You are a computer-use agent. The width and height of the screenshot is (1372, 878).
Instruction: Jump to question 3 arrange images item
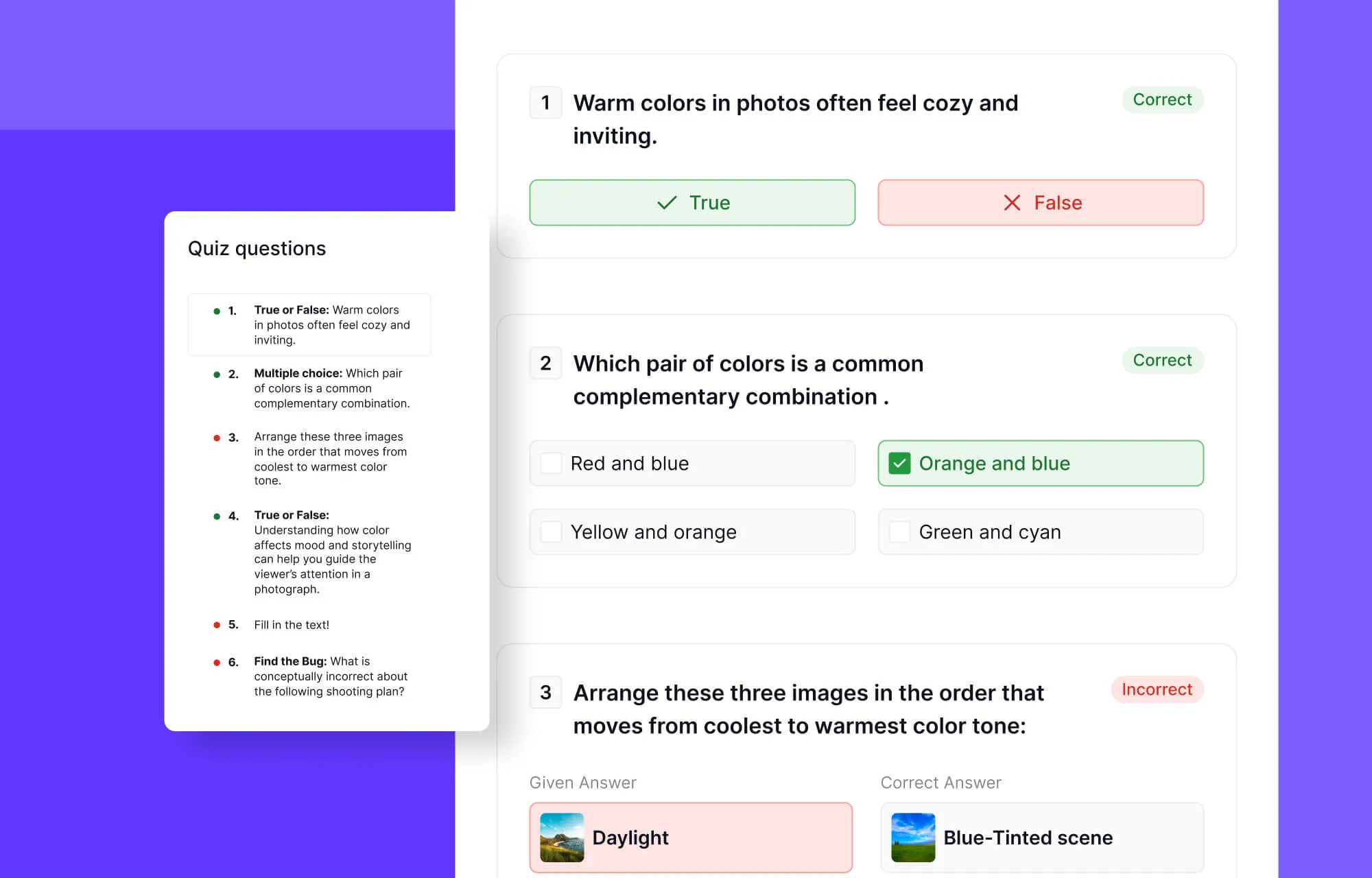point(330,459)
